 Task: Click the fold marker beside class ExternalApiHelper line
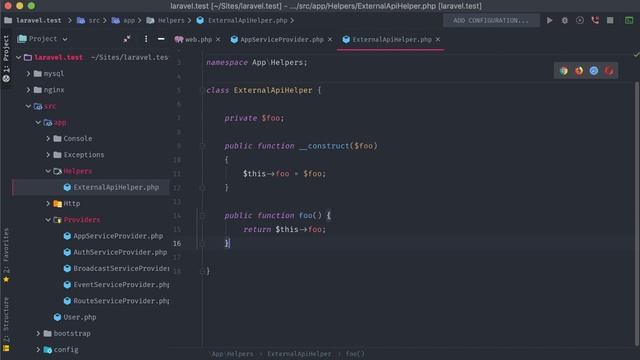[x=202, y=90]
